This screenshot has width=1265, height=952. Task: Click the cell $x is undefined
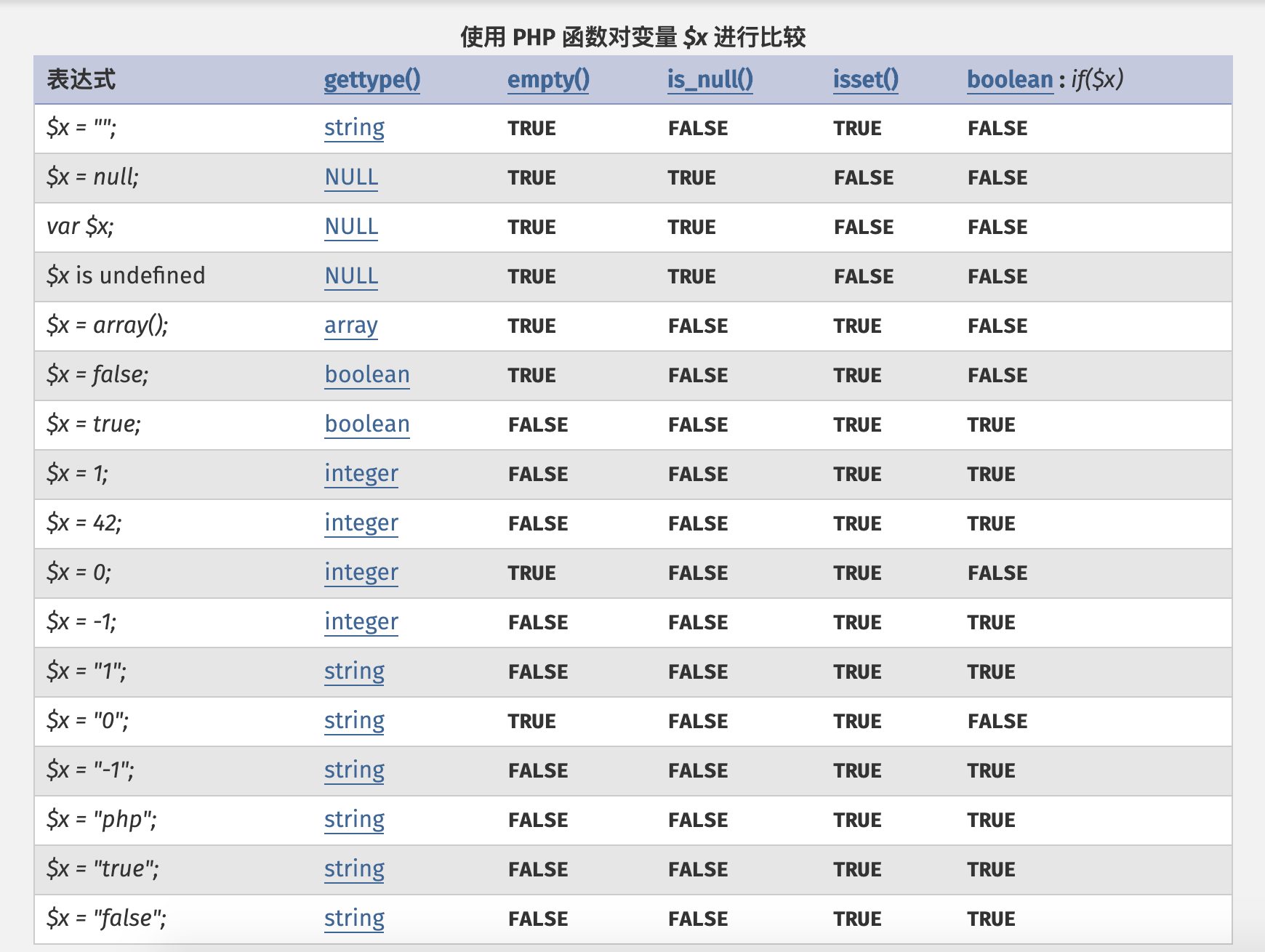coord(126,276)
